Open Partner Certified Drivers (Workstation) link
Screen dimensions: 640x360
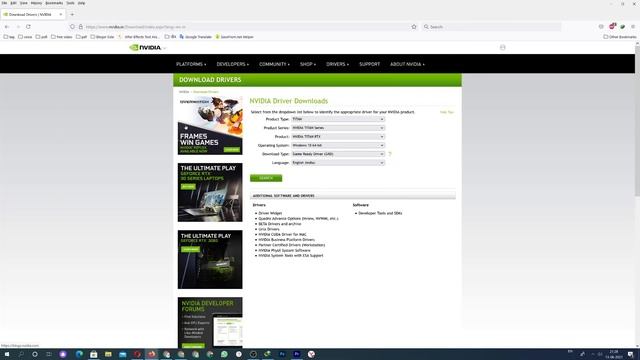[292, 245]
